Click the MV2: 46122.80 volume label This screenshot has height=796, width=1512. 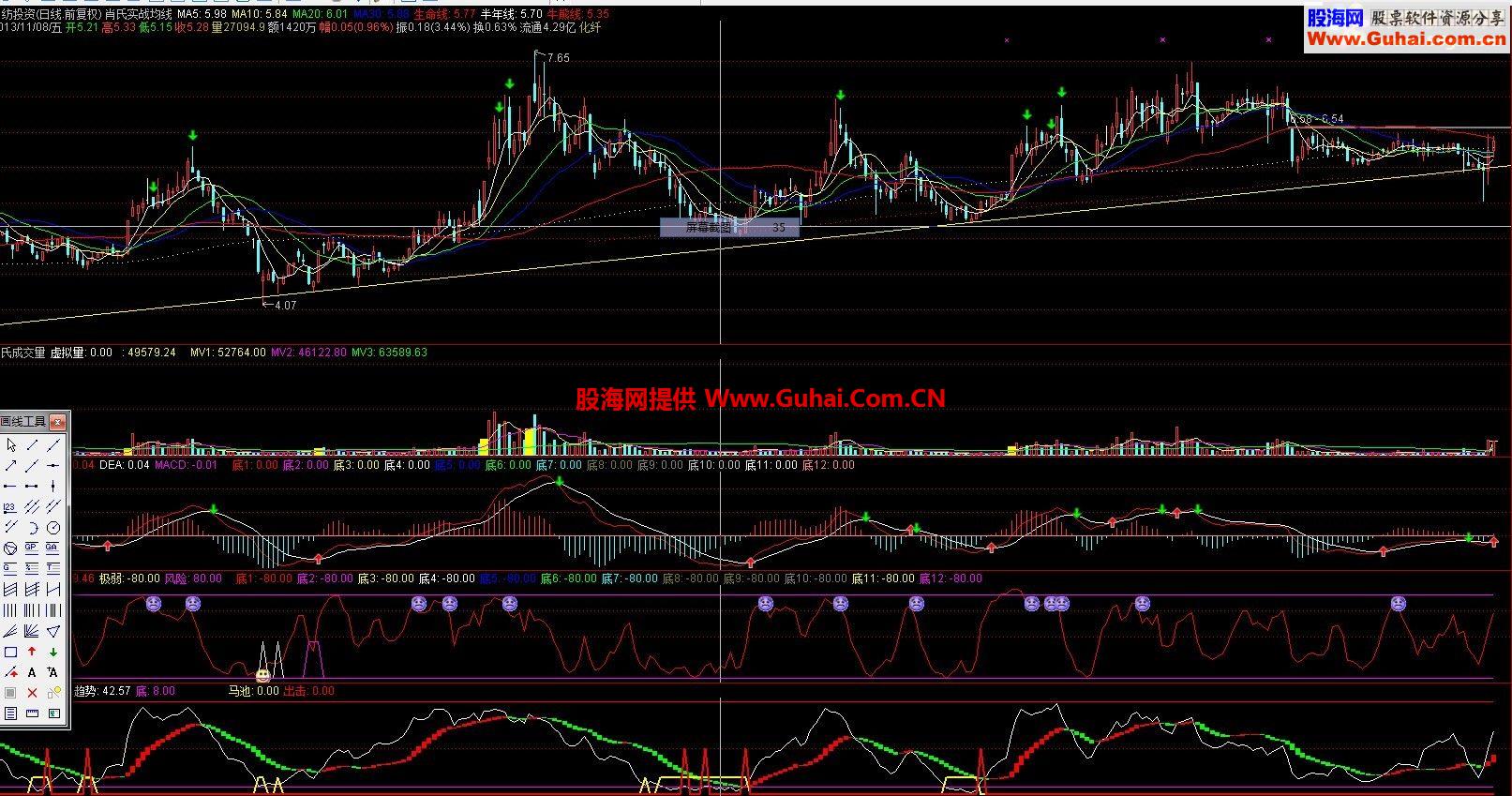pyautogui.click(x=308, y=353)
